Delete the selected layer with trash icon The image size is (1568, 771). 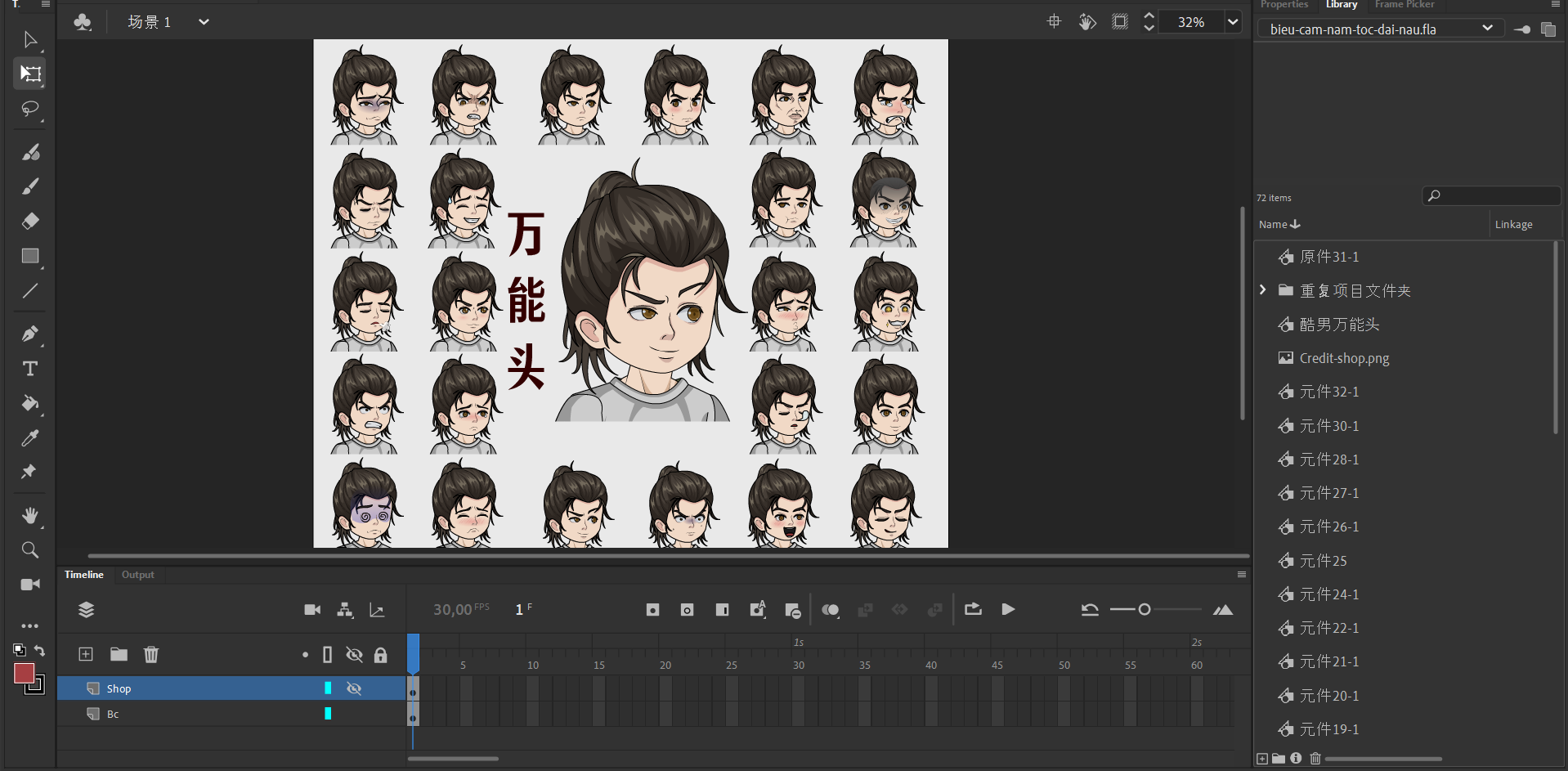click(151, 654)
